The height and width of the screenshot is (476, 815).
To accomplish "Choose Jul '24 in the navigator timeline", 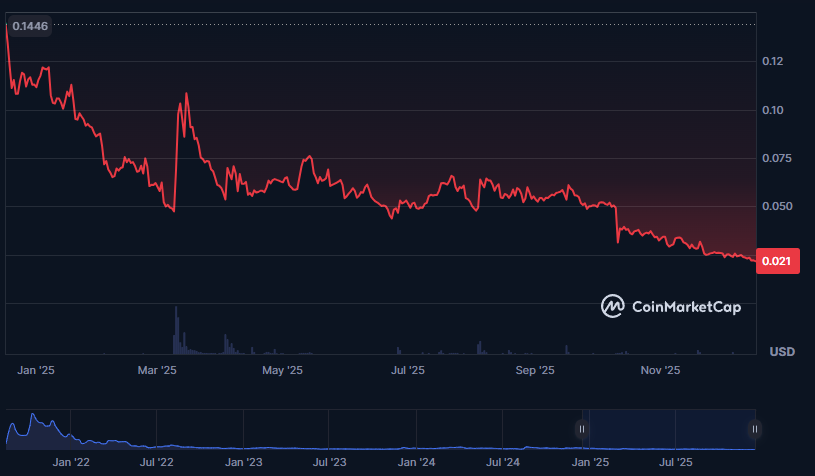I will point(504,463).
